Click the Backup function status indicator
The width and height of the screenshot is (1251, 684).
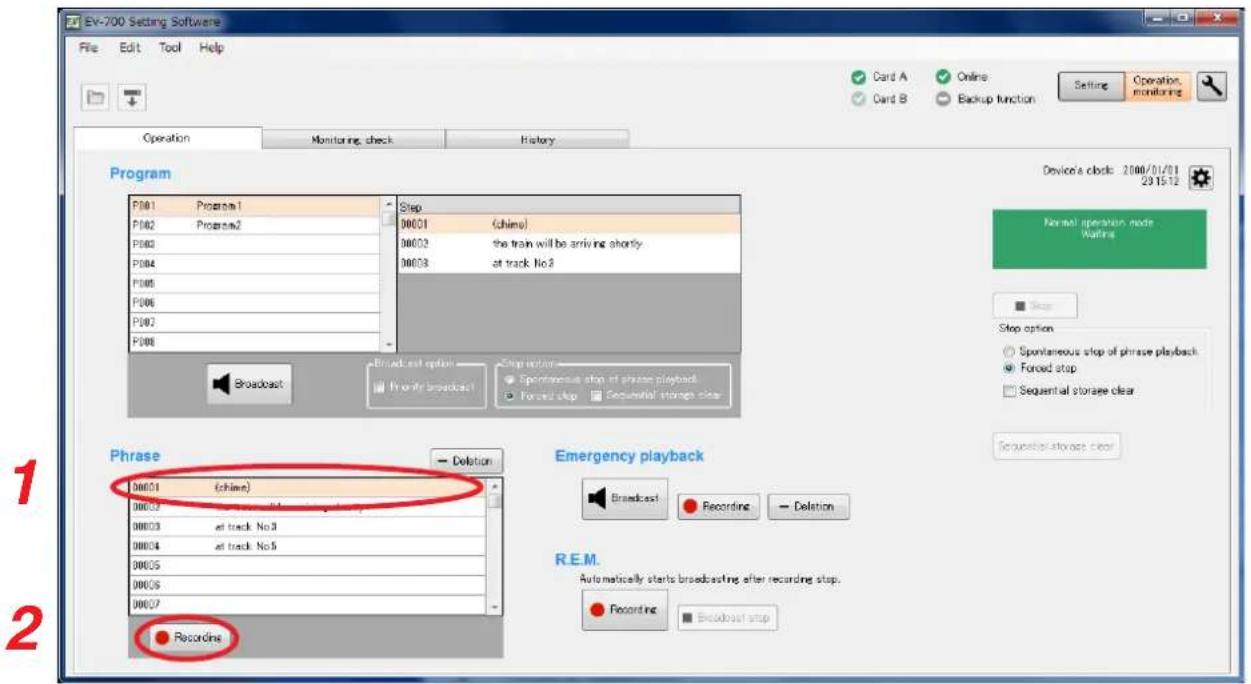click(x=986, y=98)
